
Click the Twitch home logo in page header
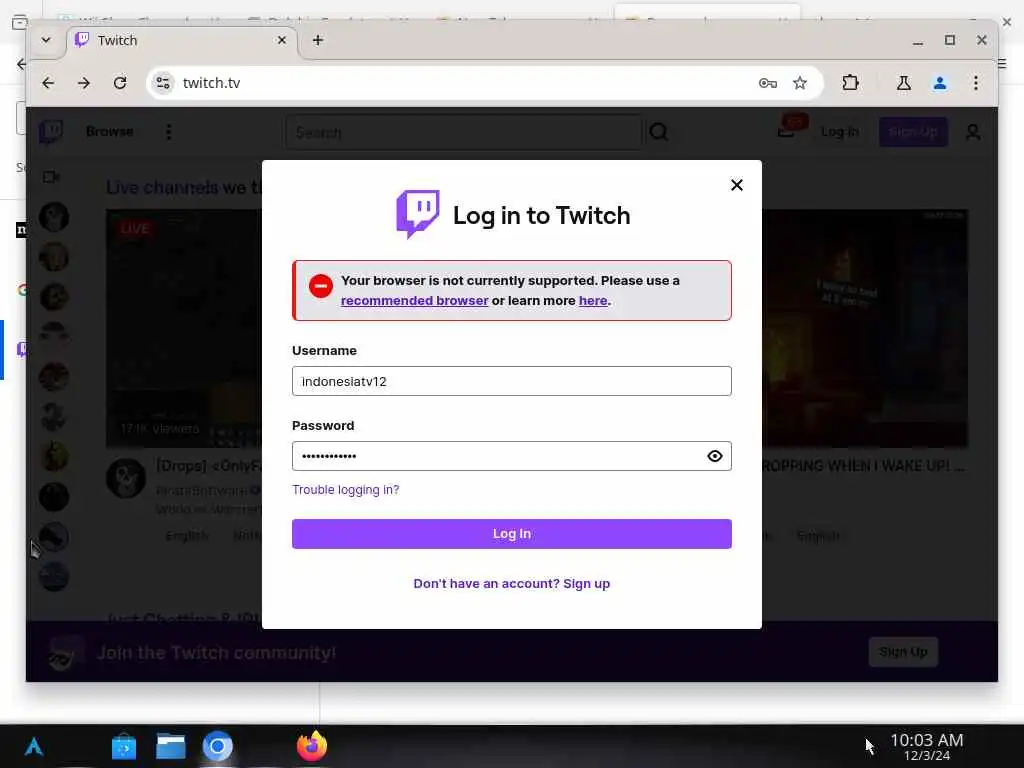pos(51,132)
